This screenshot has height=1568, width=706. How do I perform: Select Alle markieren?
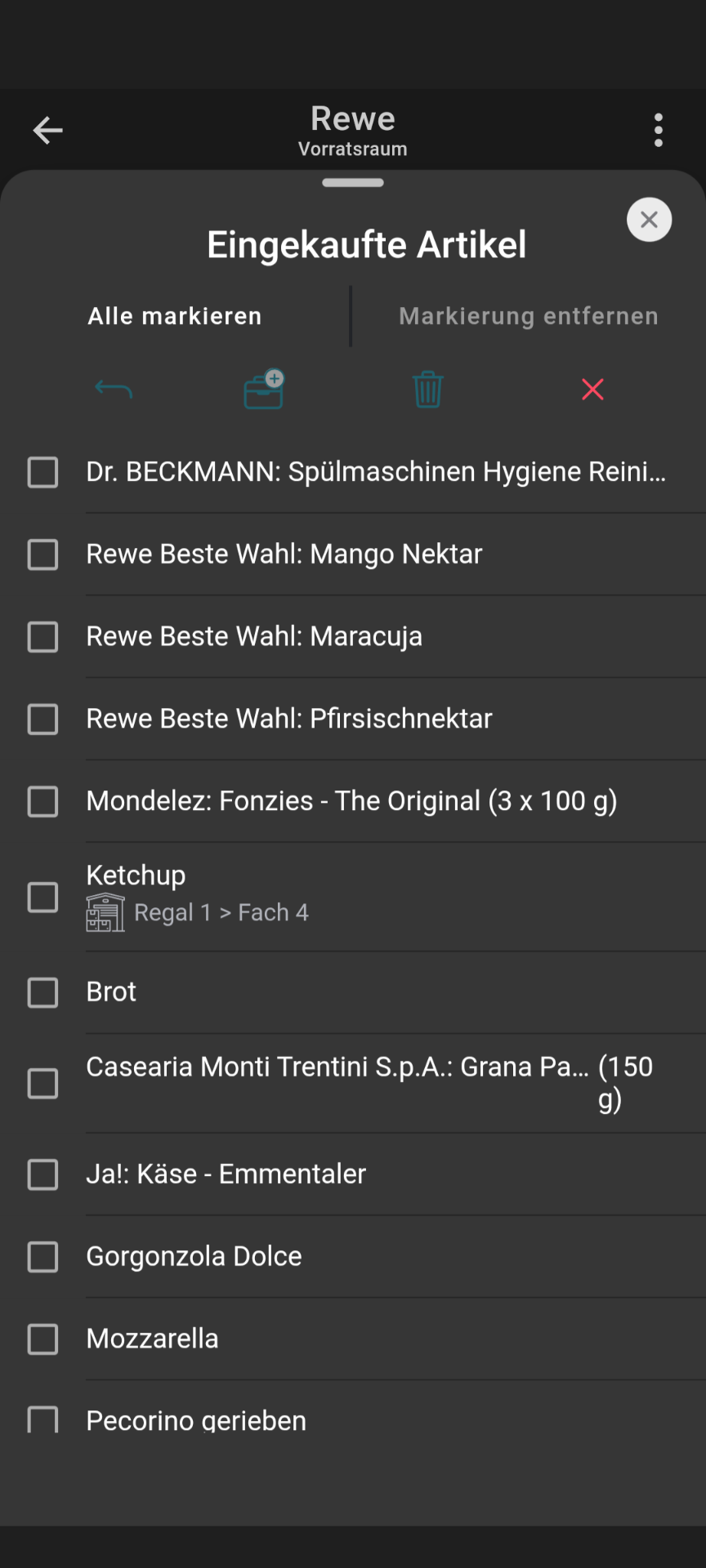[175, 316]
